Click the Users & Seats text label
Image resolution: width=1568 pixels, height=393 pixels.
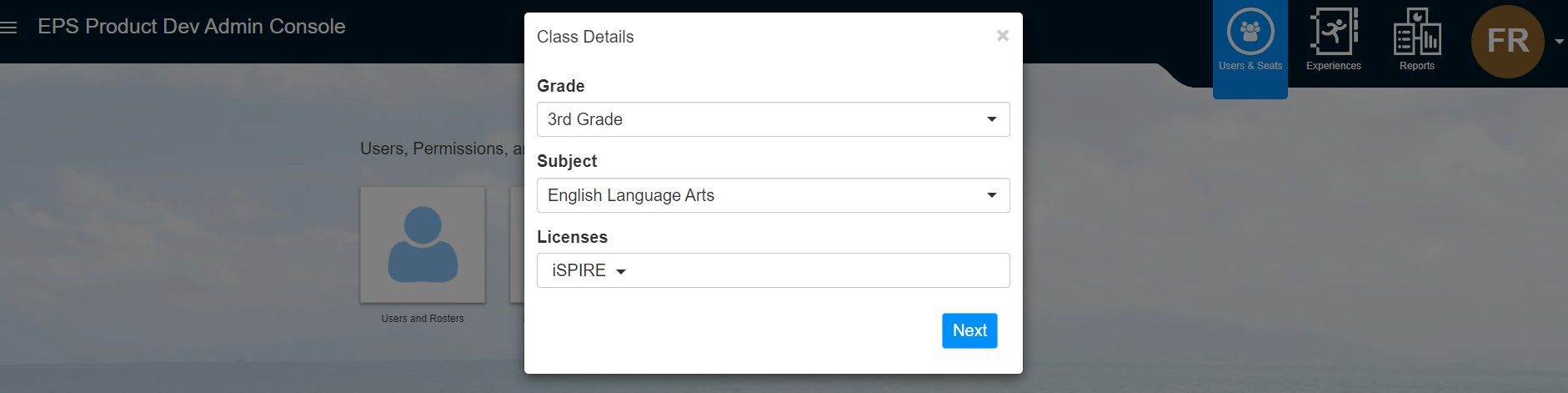[x=1250, y=66]
